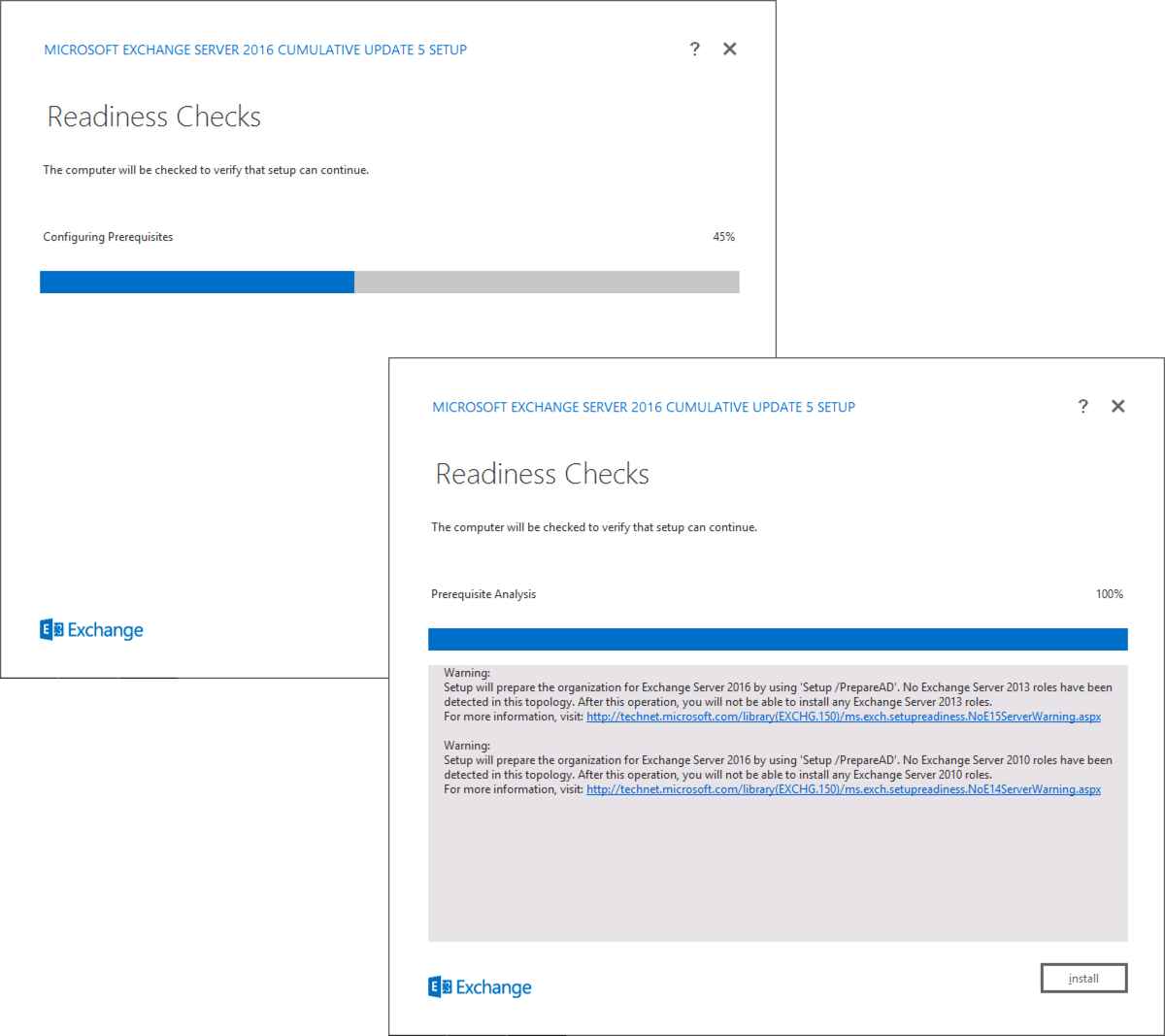Viewport: 1165px width, 1036px height.
Task: Click the '45%' progress value
Action: (x=724, y=237)
